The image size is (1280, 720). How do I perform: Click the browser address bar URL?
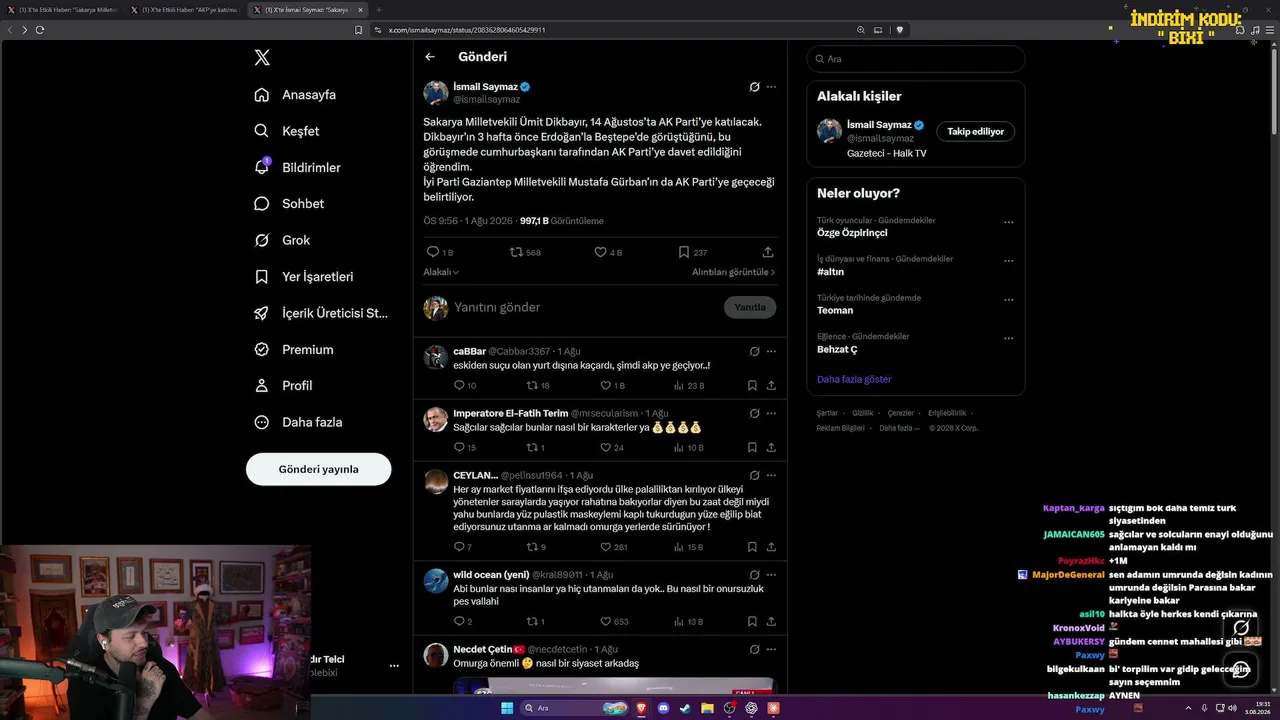pos(467,30)
